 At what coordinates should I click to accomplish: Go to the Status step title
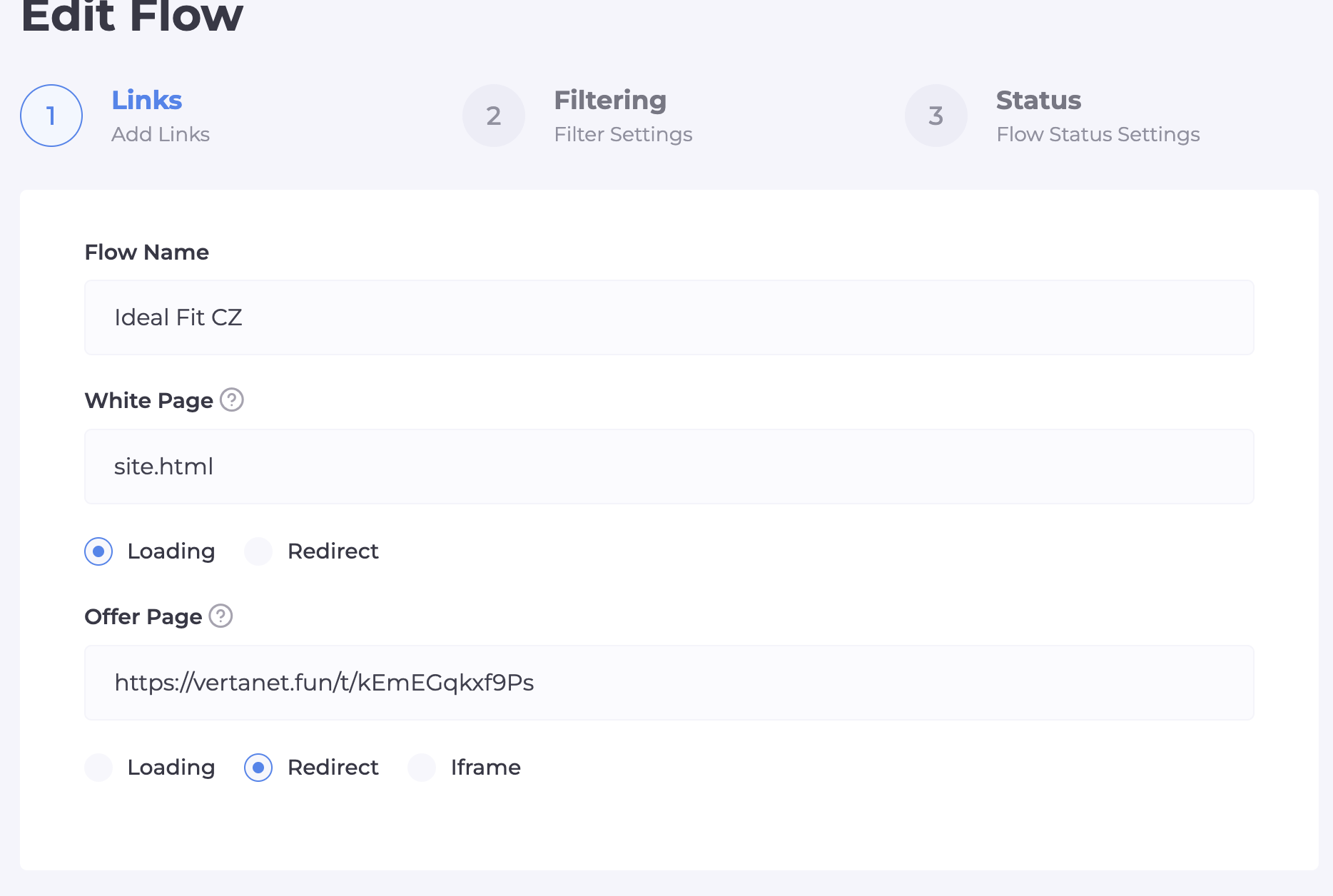click(x=1038, y=101)
